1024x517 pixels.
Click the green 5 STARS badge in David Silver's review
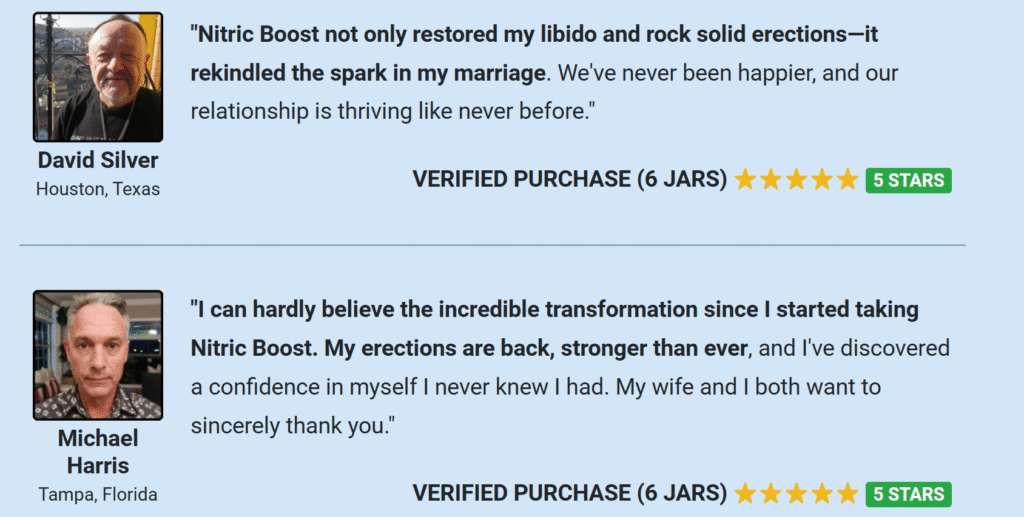tap(908, 180)
